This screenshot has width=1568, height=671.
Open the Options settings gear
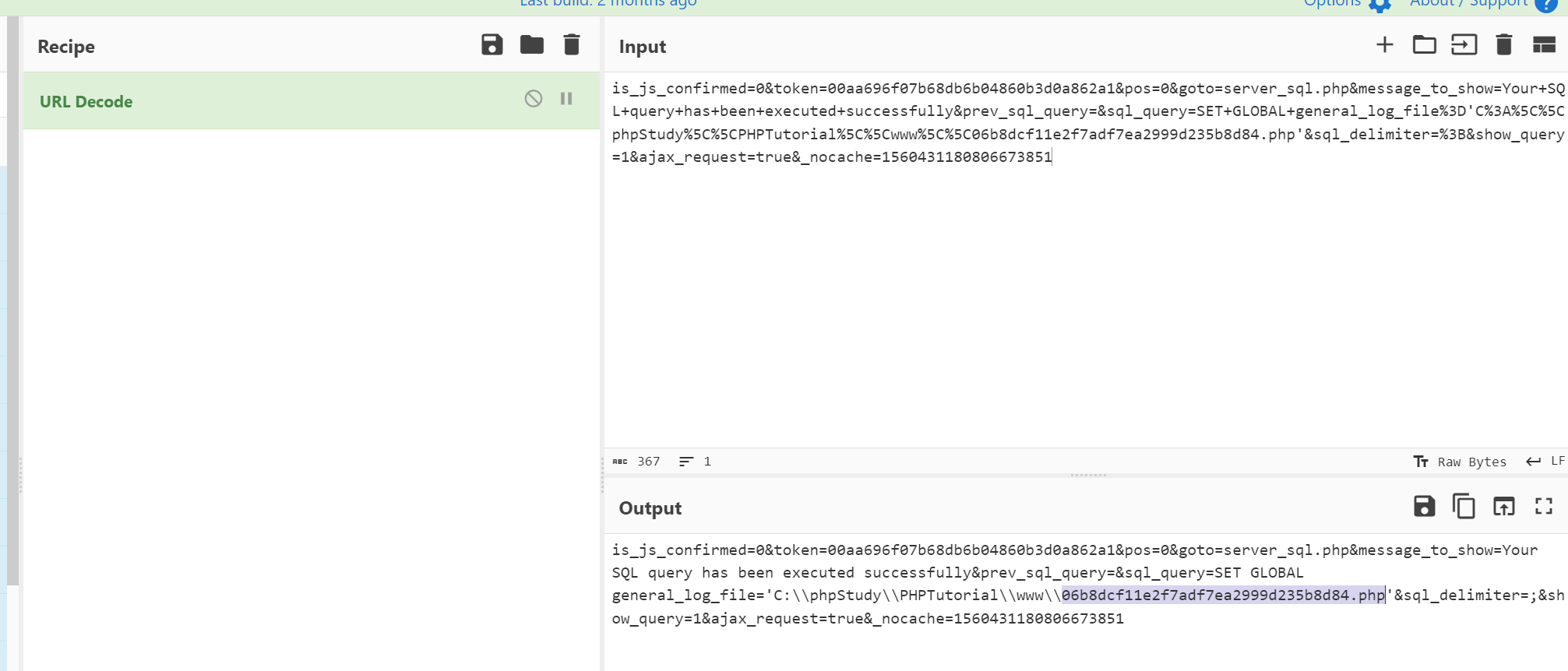point(1379,5)
